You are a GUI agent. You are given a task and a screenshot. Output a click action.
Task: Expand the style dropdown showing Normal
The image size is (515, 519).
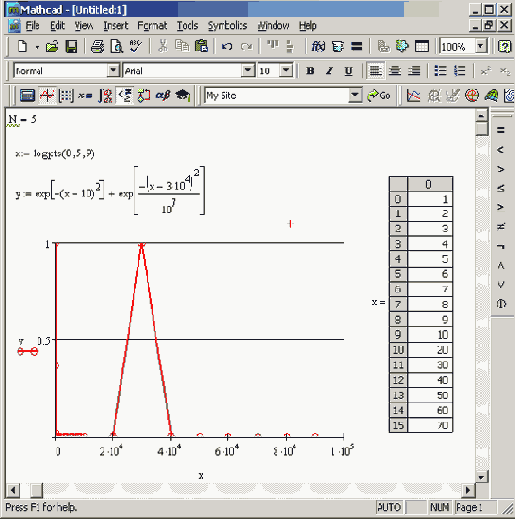pos(113,70)
